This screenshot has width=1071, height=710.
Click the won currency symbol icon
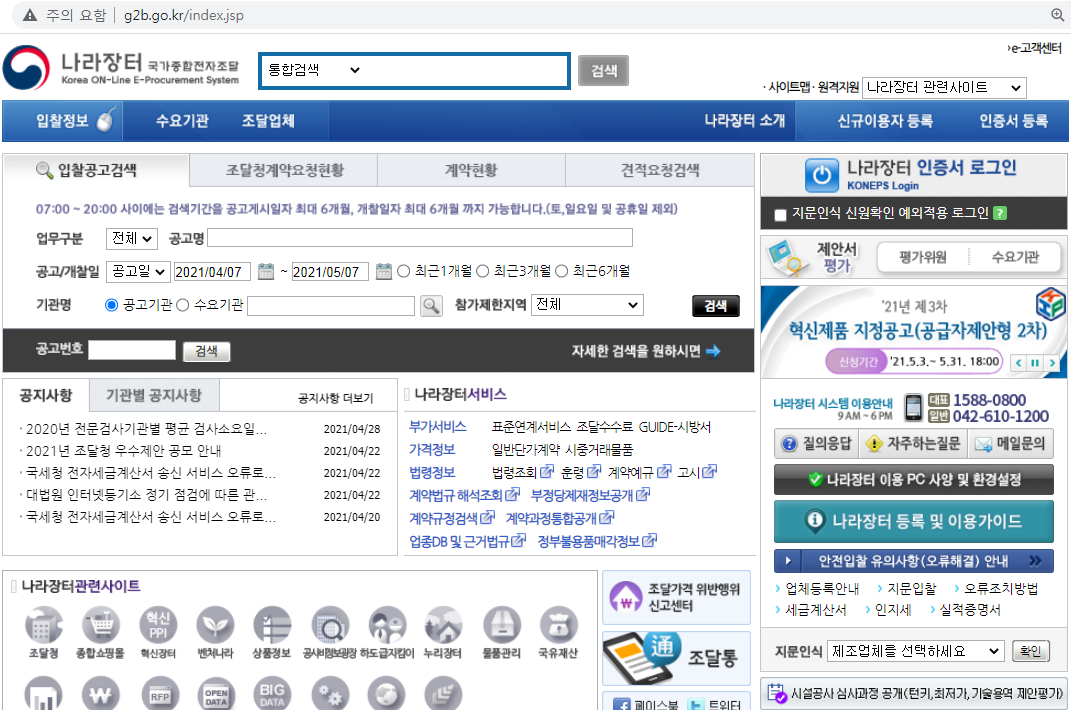point(100,694)
